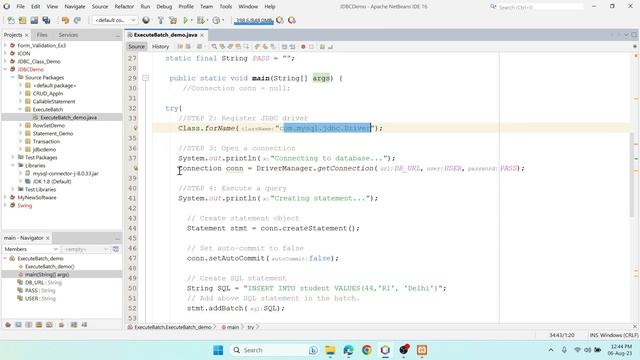The image size is (640, 360).
Task: Click the Build Project hammer icon
Action: tap(160, 20)
